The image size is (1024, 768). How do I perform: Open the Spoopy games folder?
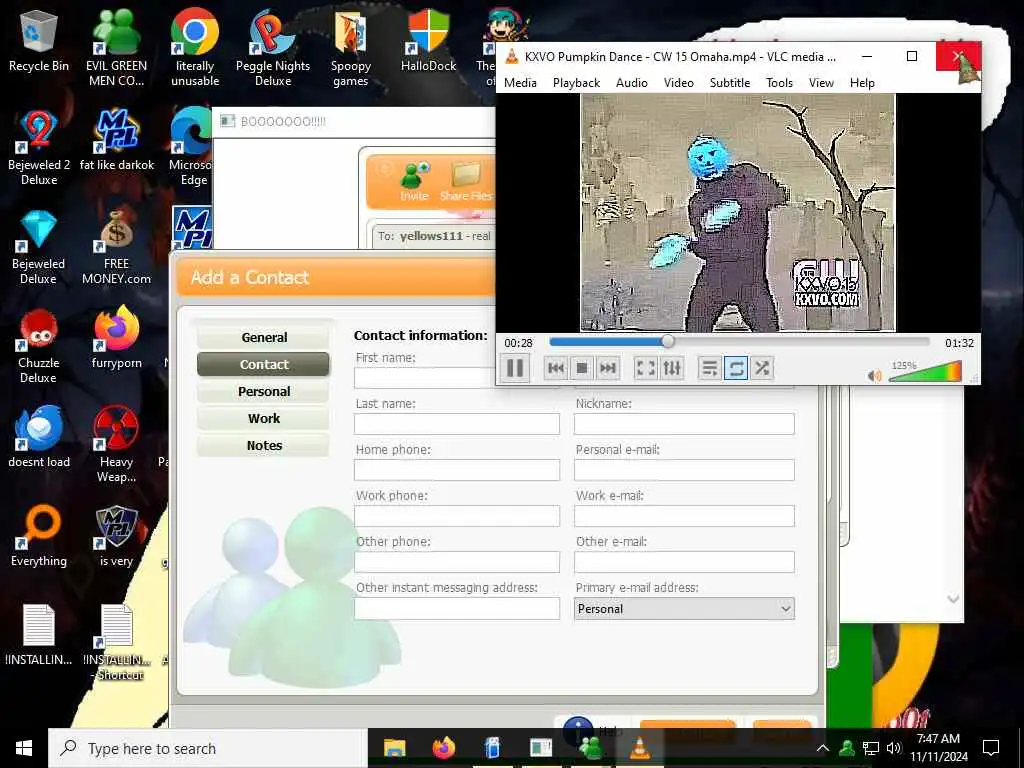point(351,48)
